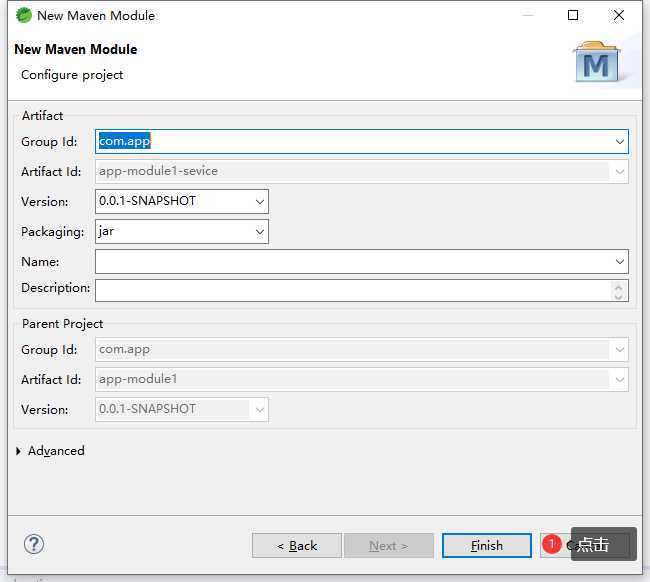Click the Description scroll down arrow

coord(618,296)
